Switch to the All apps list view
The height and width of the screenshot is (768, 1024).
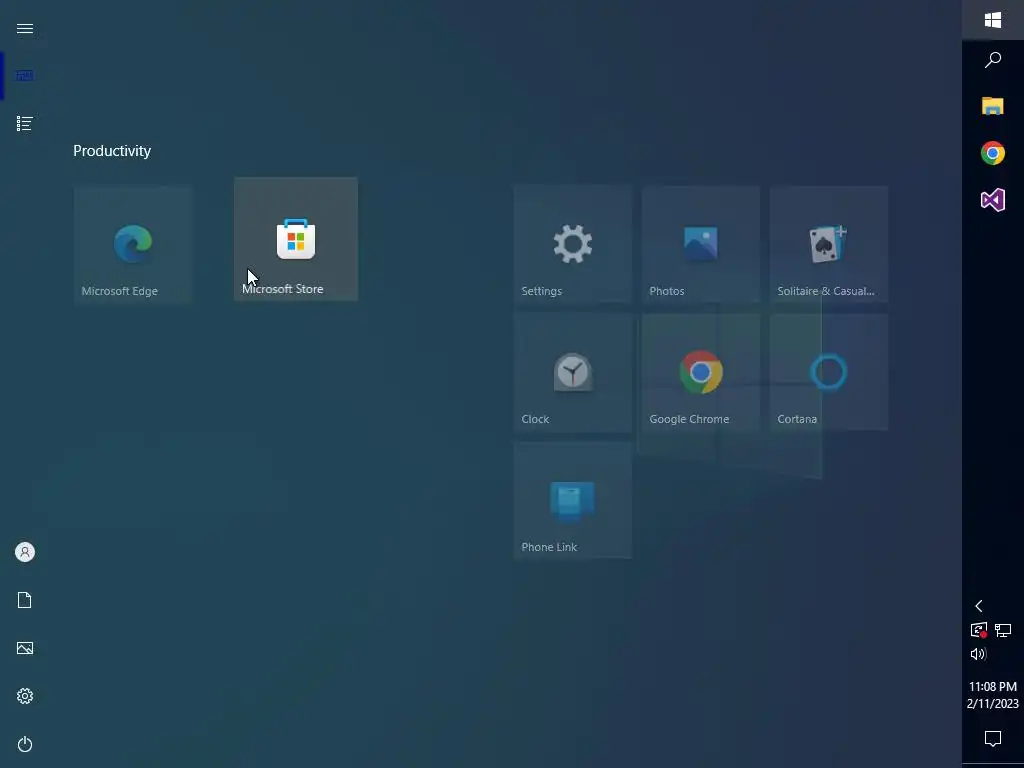tap(25, 123)
